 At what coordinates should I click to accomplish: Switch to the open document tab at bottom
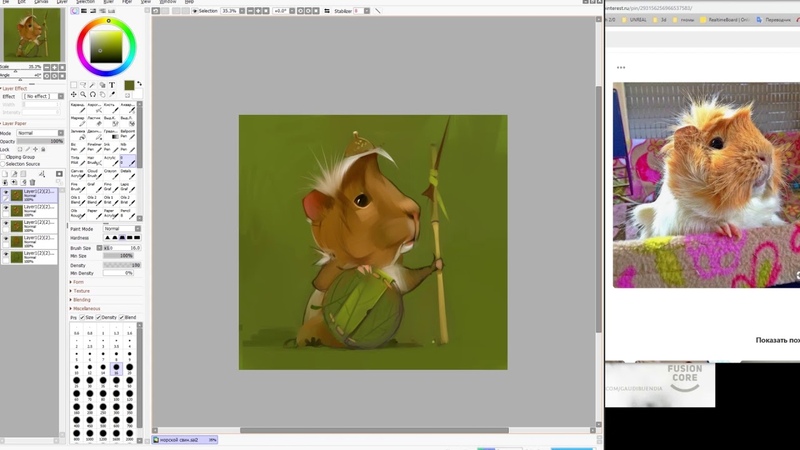coord(185,439)
